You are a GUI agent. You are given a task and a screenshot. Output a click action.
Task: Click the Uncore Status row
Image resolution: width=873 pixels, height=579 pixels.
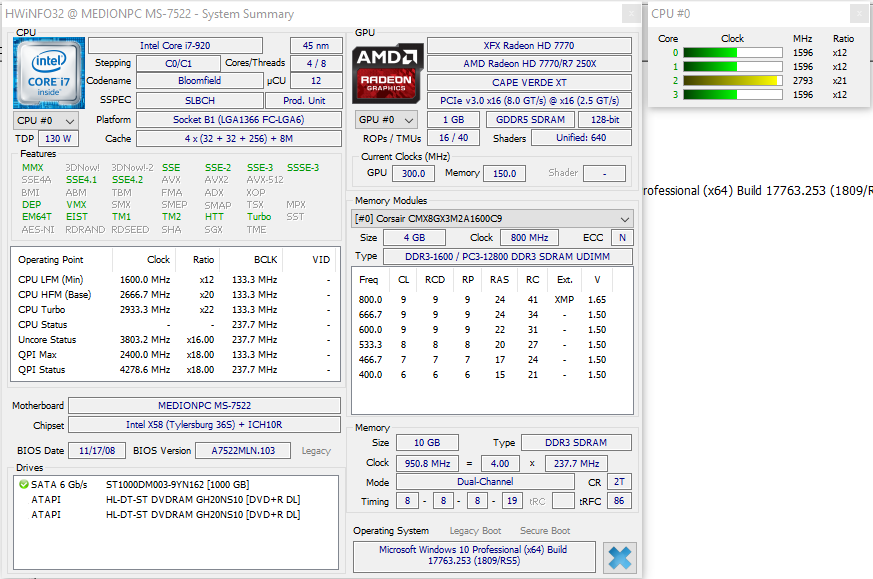[175, 340]
